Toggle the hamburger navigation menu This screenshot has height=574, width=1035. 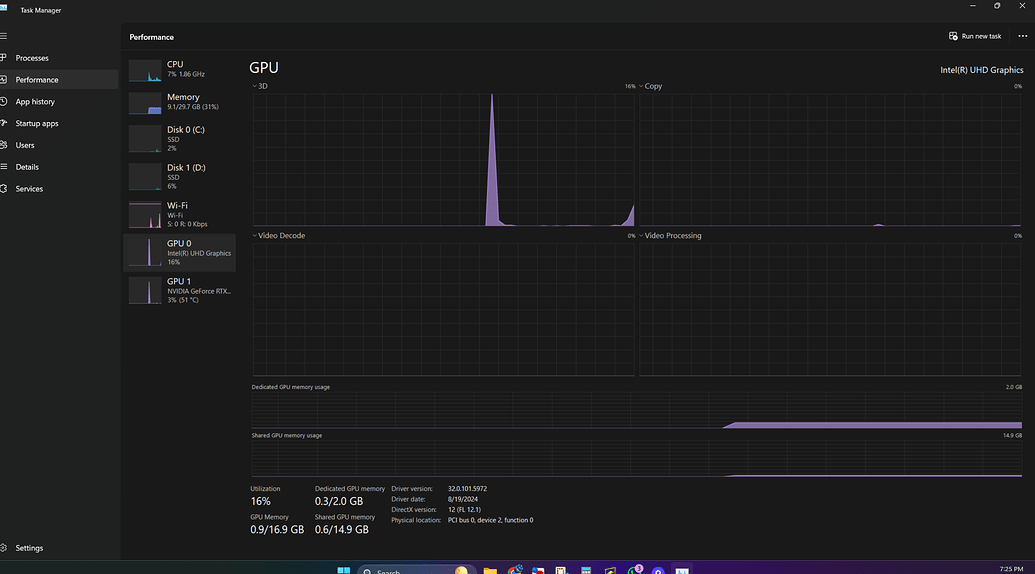point(3,36)
